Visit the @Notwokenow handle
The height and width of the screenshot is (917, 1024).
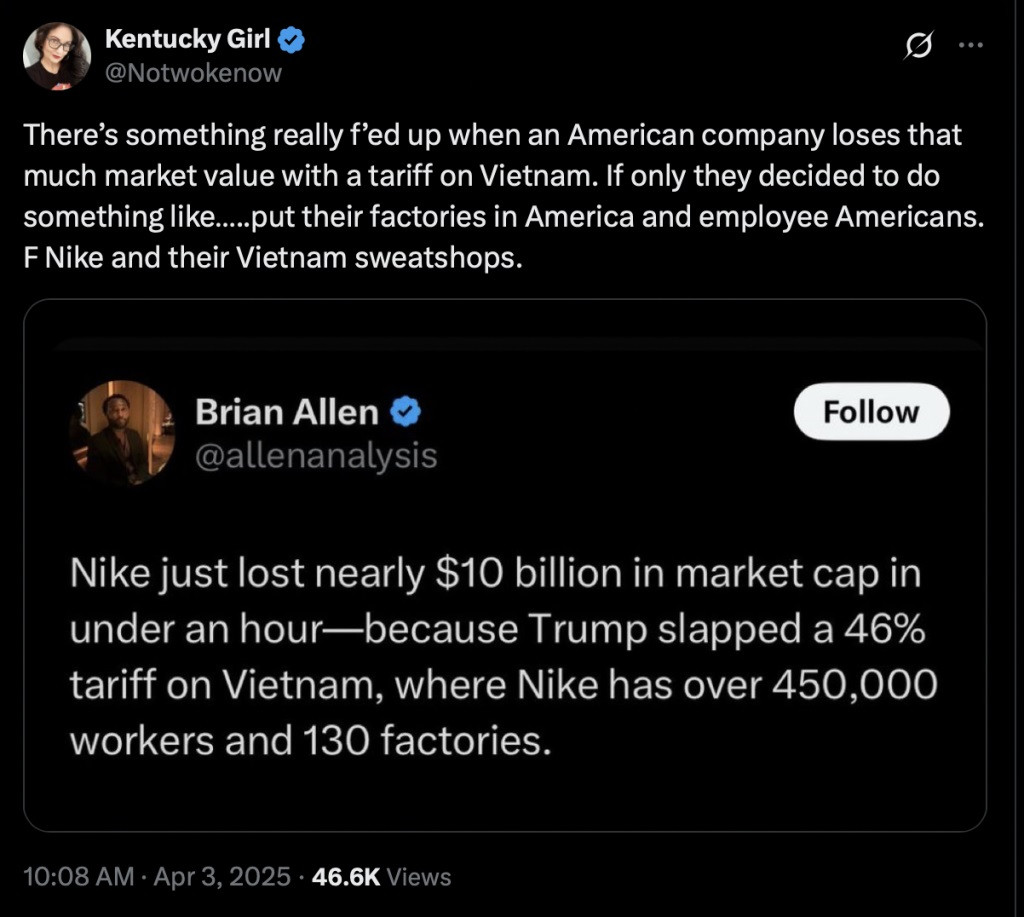point(193,73)
